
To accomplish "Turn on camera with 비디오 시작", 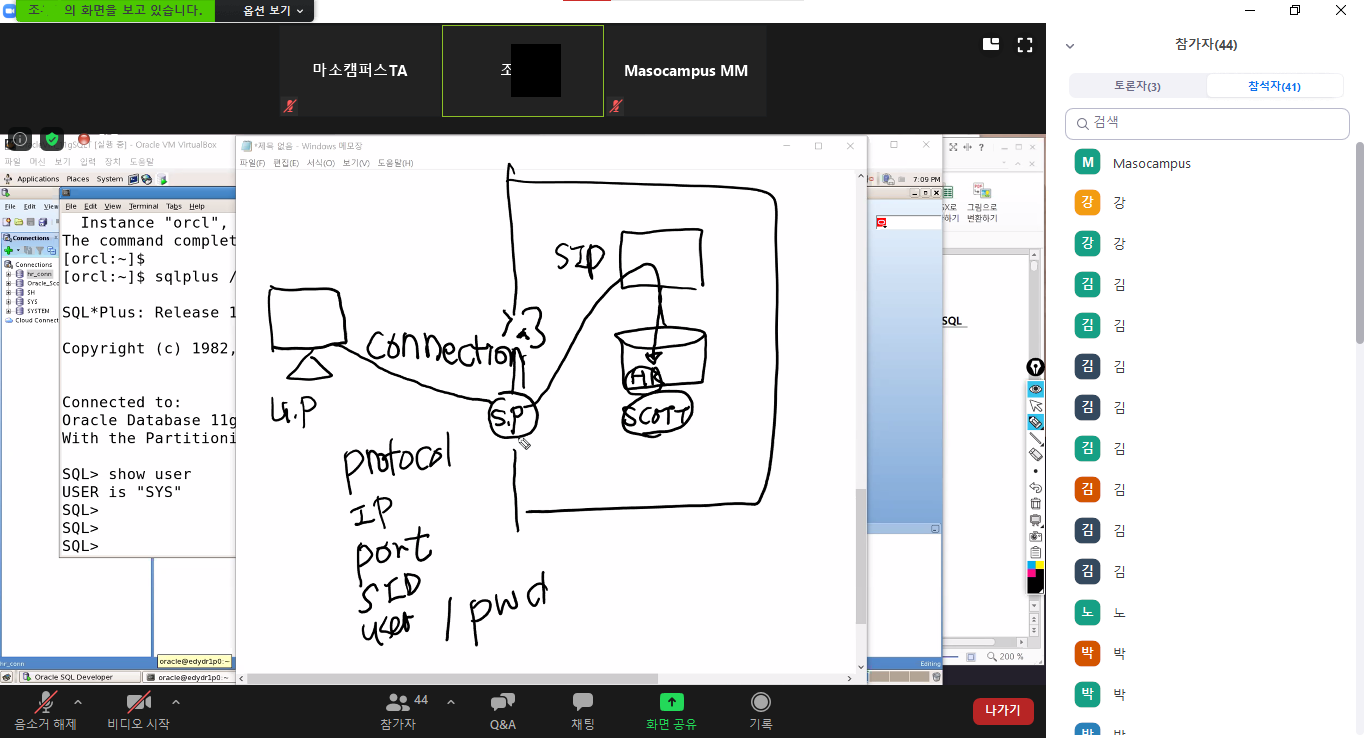I will 138,710.
